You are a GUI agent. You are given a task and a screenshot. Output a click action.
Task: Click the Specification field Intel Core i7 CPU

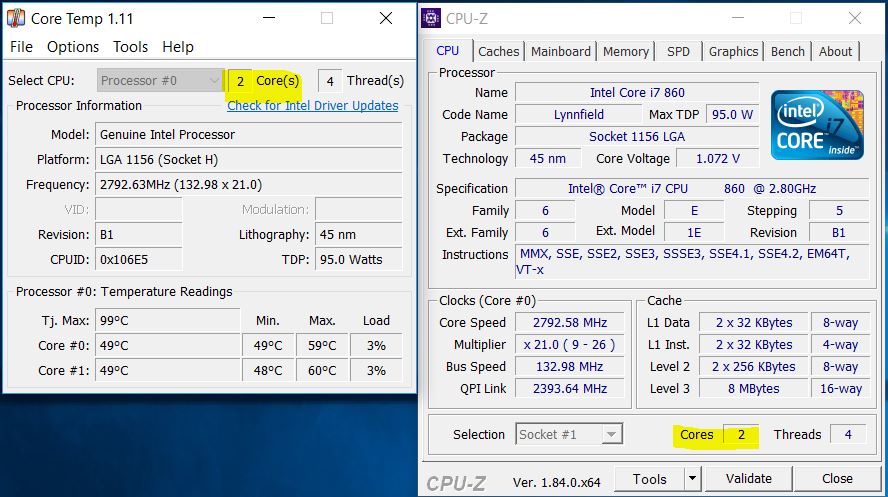(x=692, y=188)
